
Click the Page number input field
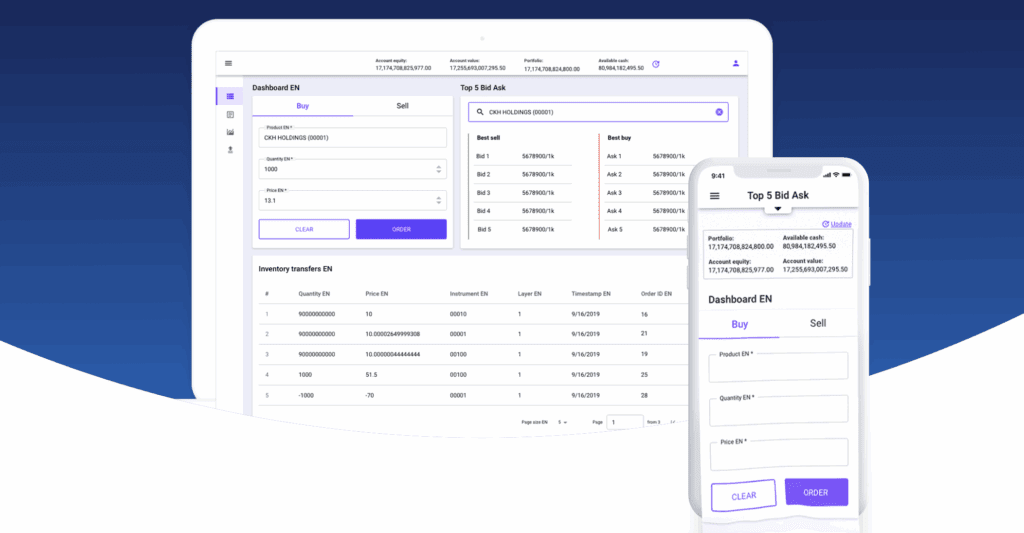click(x=625, y=422)
